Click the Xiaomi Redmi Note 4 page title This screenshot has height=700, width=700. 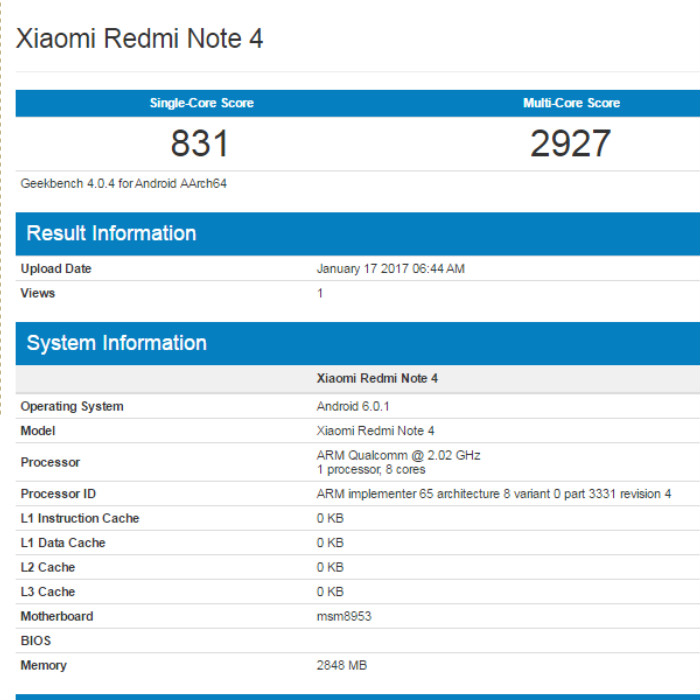pos(139,38)
